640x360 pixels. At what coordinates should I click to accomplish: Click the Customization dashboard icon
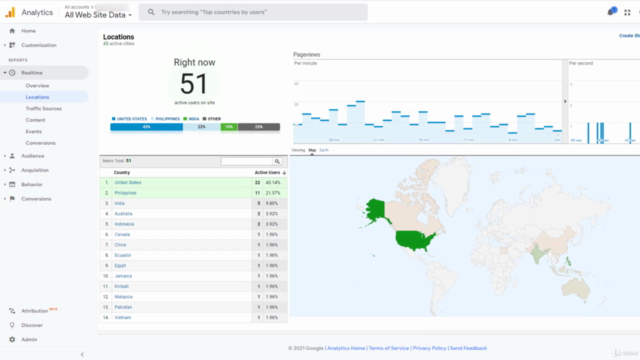(x=12, y=45)
